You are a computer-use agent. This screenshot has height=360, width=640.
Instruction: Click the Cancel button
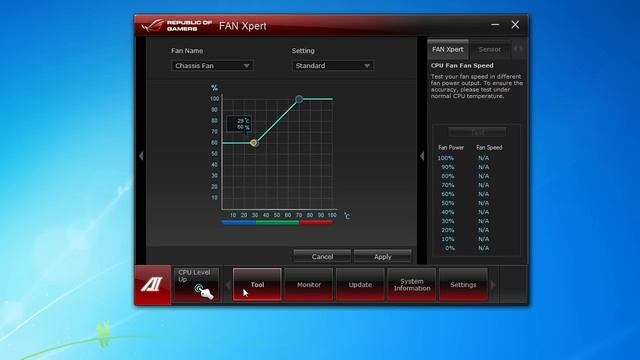pos(322,256)
